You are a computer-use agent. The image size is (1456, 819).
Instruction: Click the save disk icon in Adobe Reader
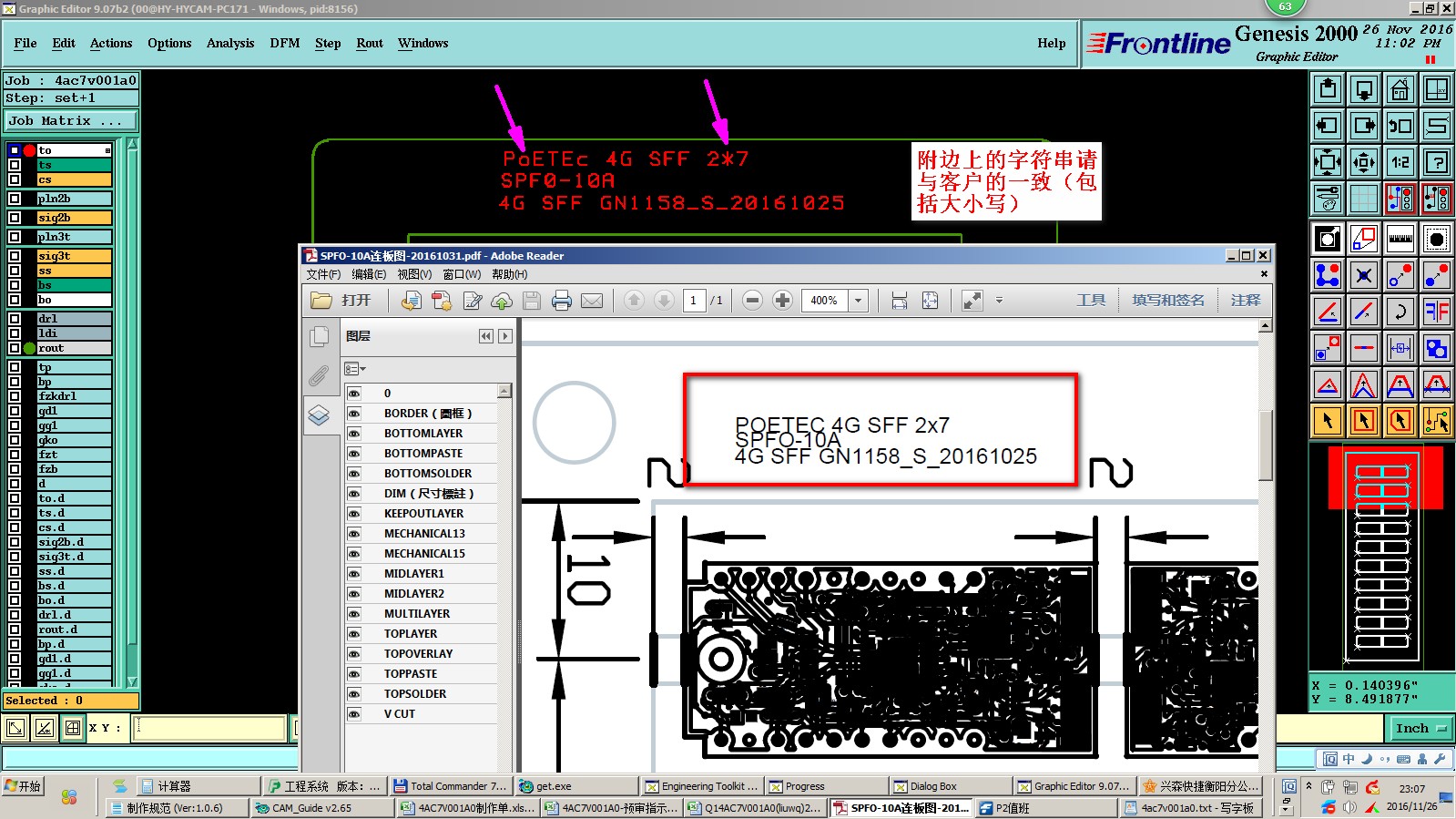532,301
